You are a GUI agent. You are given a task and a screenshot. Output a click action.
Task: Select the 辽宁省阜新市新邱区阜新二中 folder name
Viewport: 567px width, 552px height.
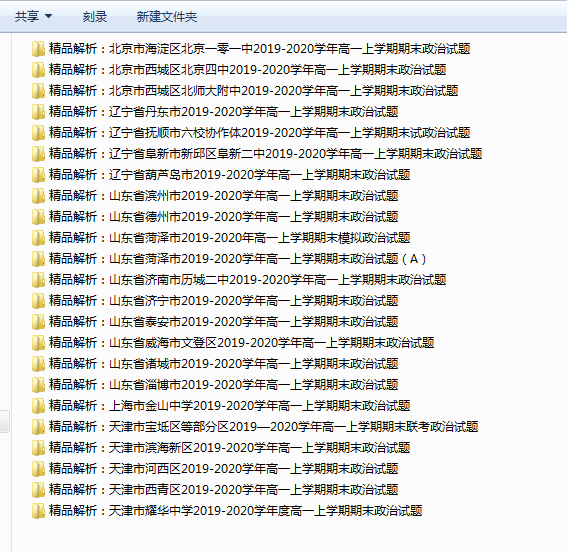click(265, 154)
